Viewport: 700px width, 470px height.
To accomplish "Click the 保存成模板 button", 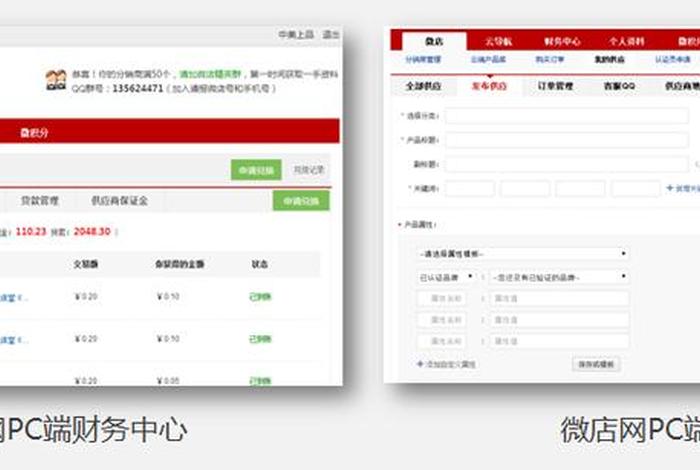I will coord(596,364).
